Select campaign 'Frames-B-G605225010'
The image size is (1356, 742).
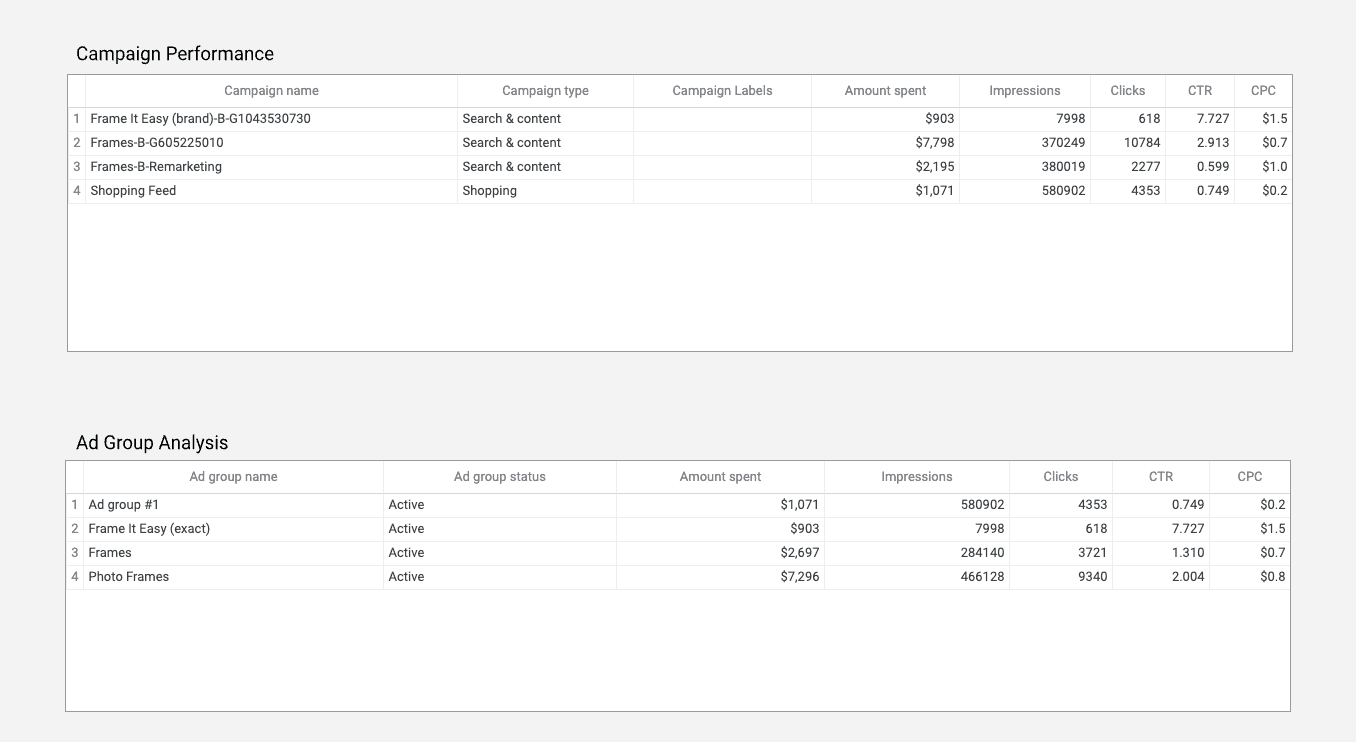point(157,143)
